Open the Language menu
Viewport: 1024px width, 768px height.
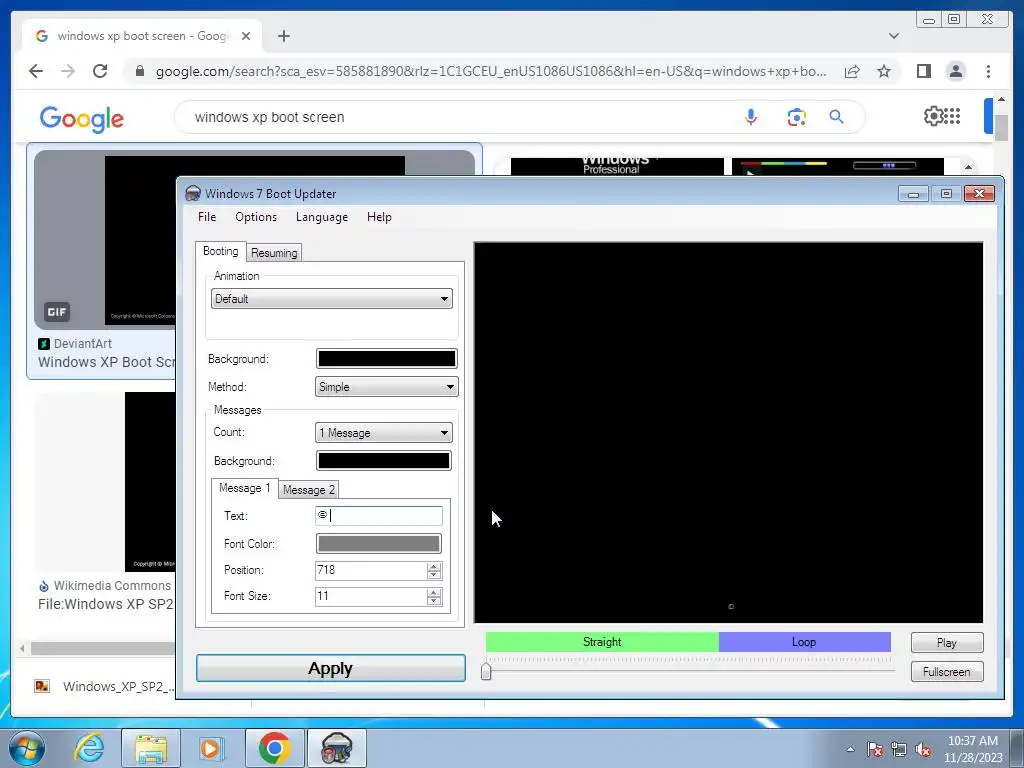pos(321,217)
